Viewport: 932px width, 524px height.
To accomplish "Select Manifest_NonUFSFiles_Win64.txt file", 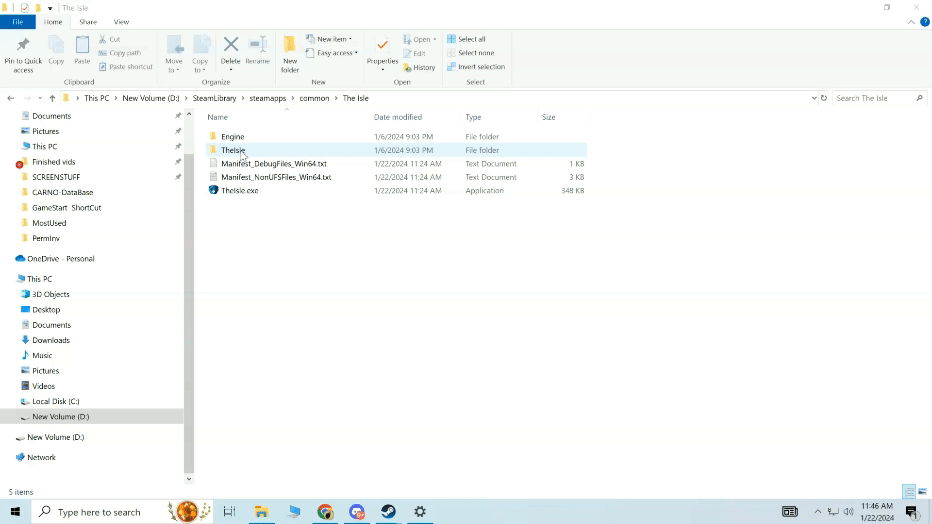I will click(396, 177).
